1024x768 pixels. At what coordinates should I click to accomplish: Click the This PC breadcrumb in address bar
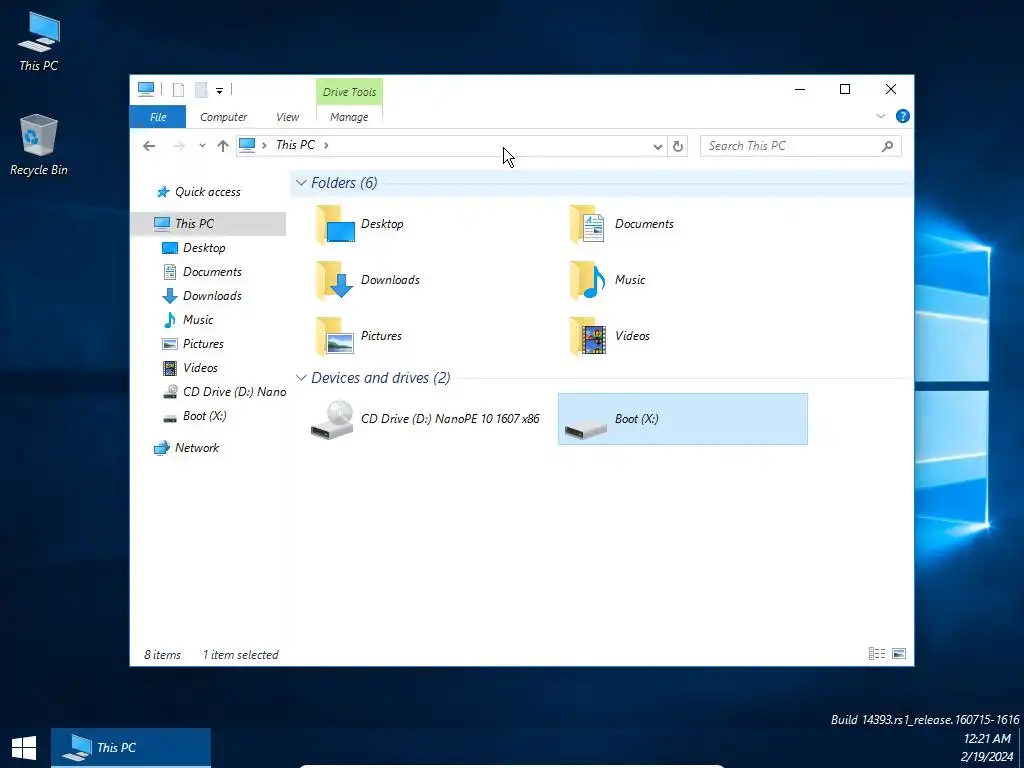coord(295,146)
